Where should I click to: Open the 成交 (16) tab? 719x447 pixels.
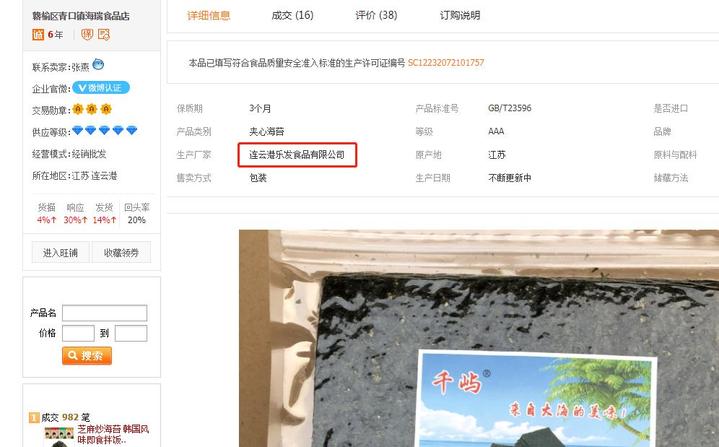(x=293, y=16)
